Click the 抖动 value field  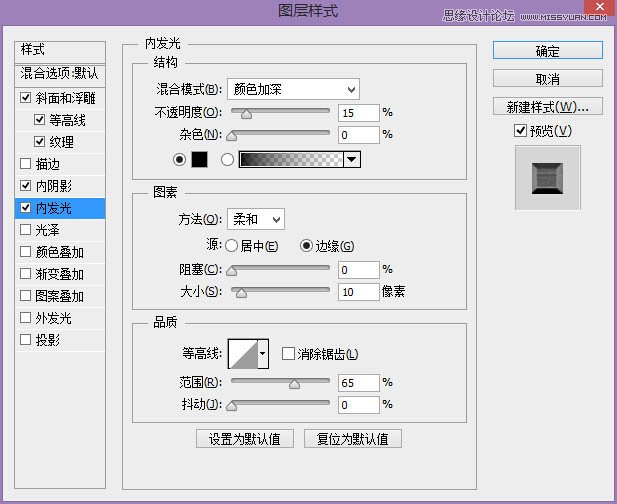(358, 405)
